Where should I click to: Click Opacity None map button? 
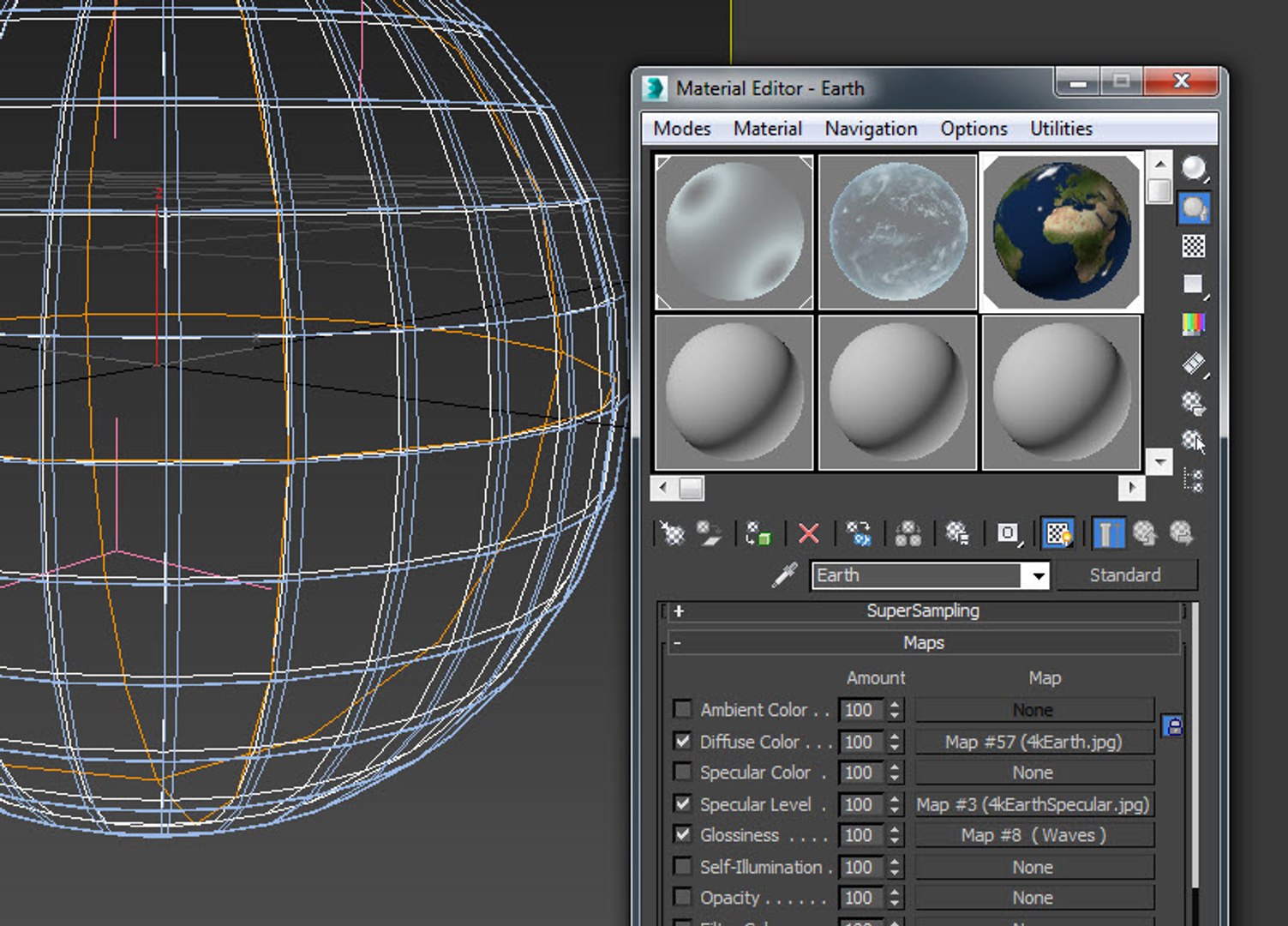1033,898
